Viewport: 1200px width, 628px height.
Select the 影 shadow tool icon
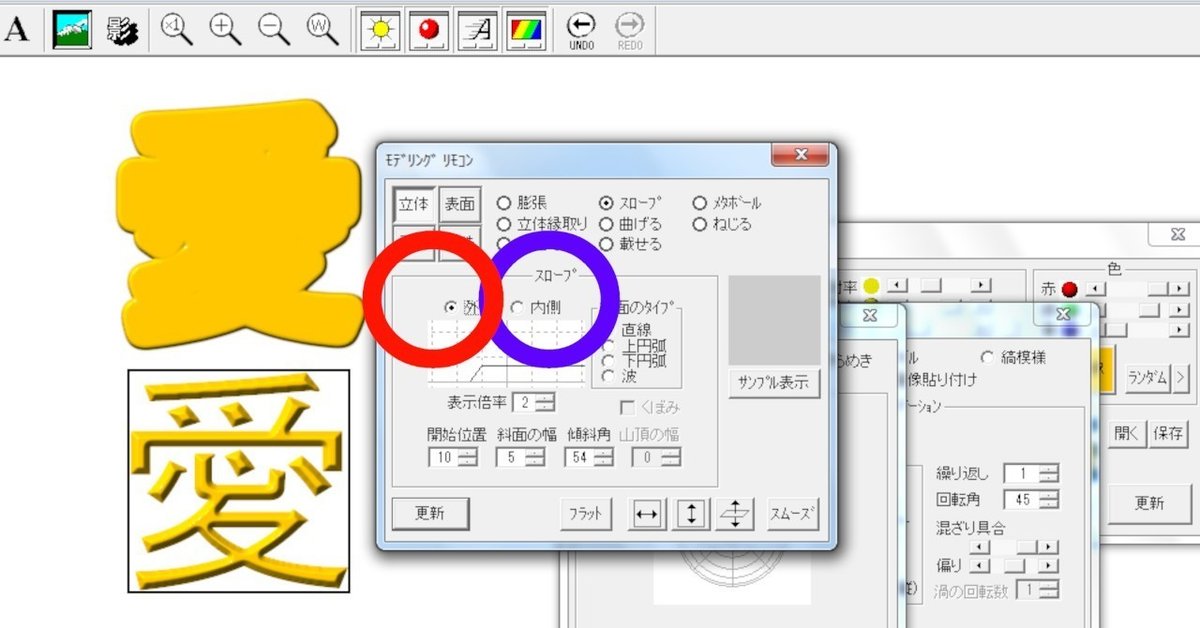pyautogui.click(x=120, y=29)
